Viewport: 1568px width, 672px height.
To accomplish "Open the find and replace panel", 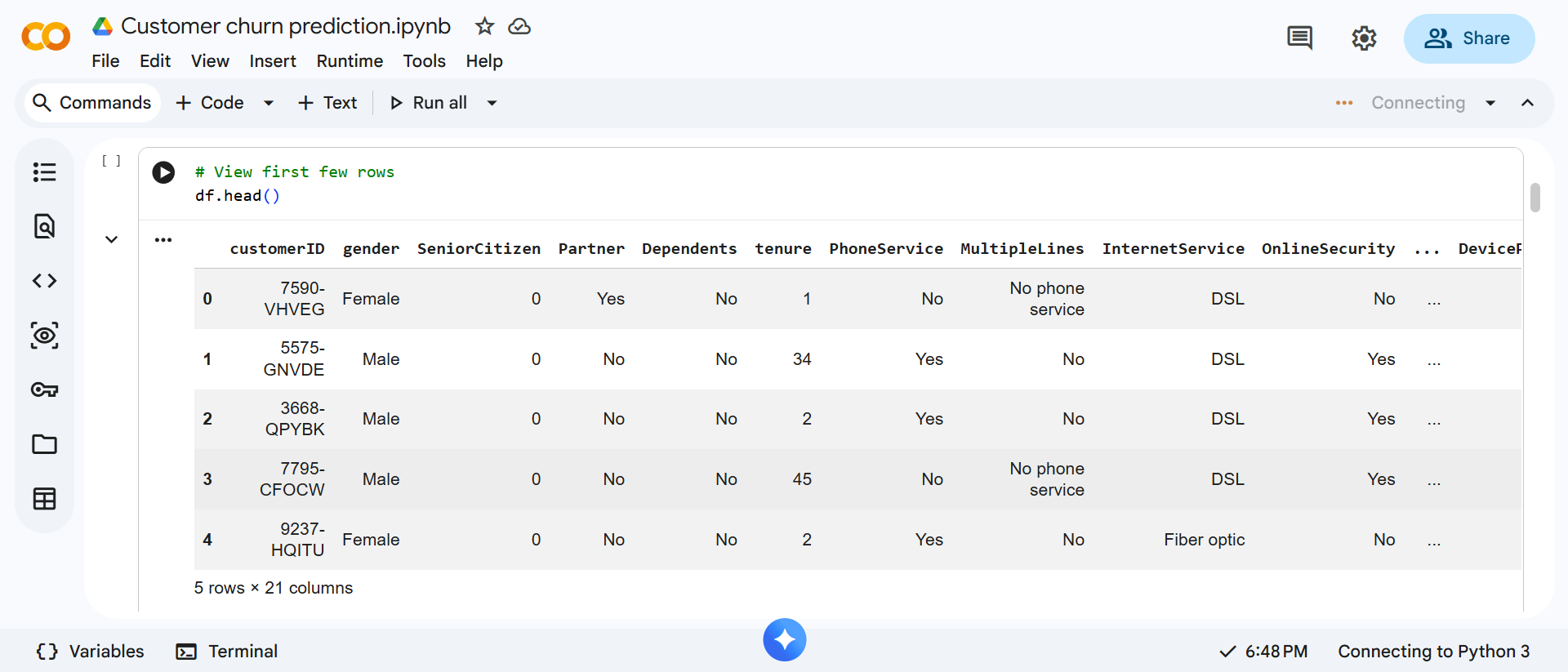I will [x=44, y=226].
